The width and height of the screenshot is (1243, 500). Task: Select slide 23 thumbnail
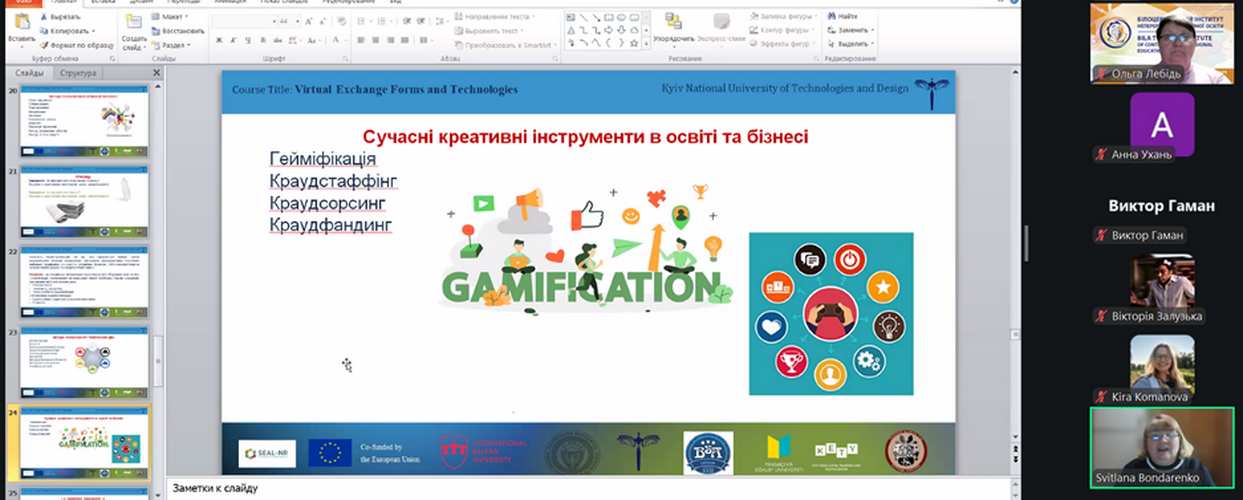[x=84, y=358]
